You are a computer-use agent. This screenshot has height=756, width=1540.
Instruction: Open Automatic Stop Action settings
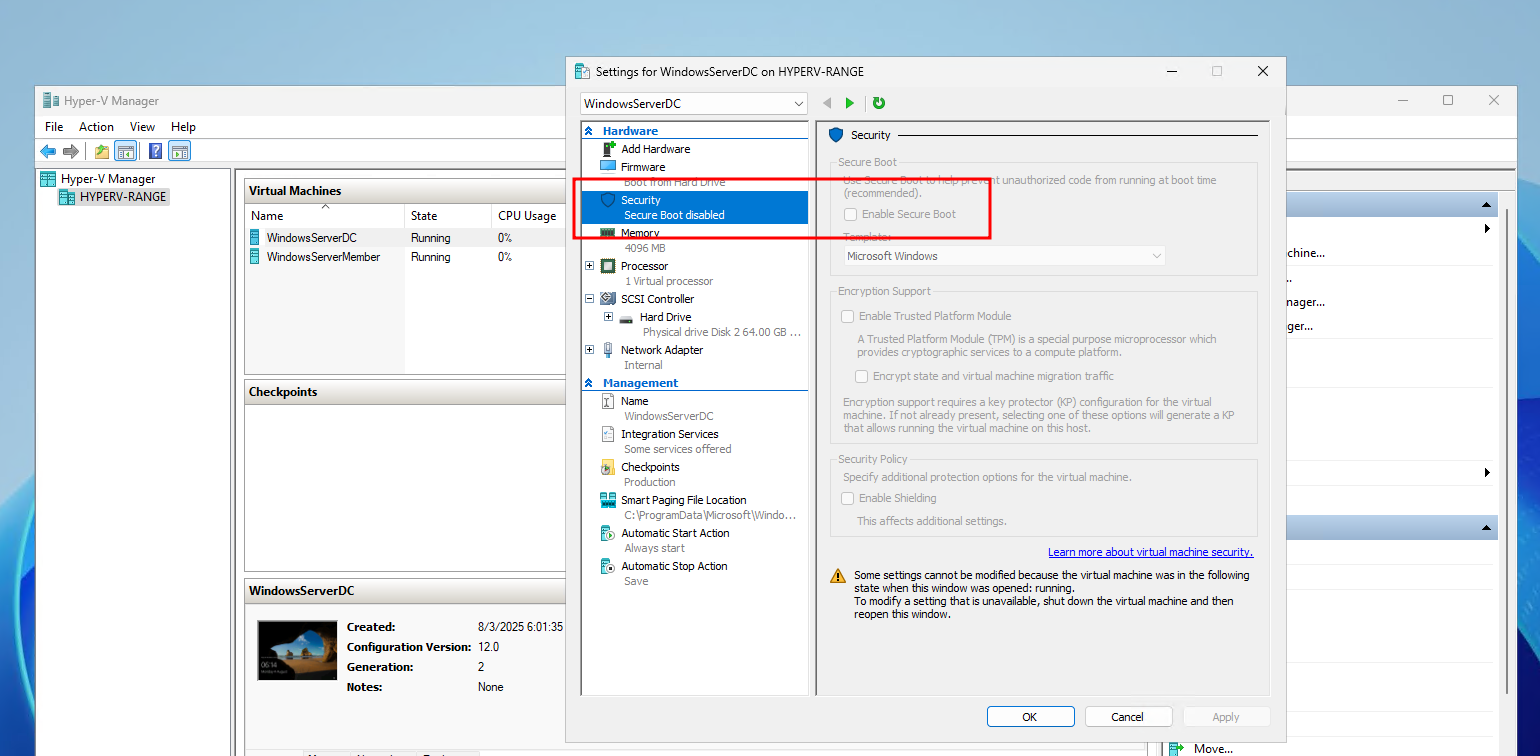click(x=674, y=566)
